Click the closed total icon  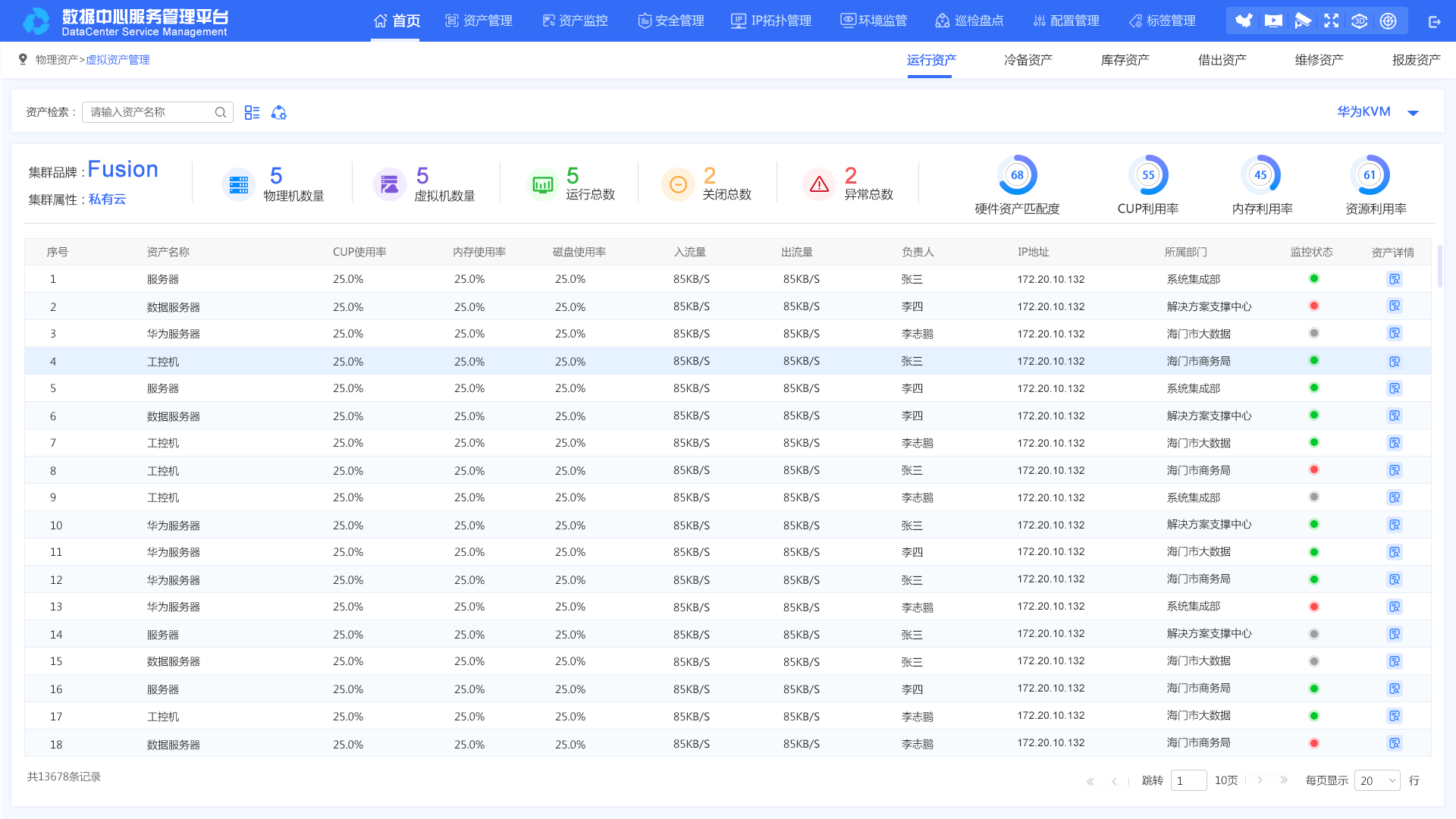(678, 184)
